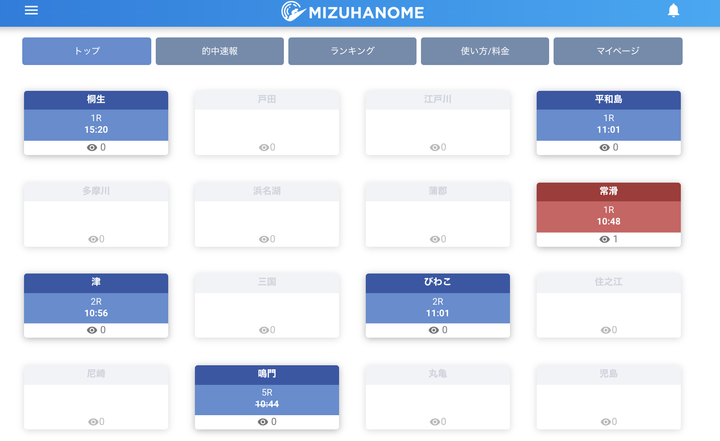Screen dimensions: 720x441
Task: Click the eye icon on 桐生 card
Action: point(90,147)
